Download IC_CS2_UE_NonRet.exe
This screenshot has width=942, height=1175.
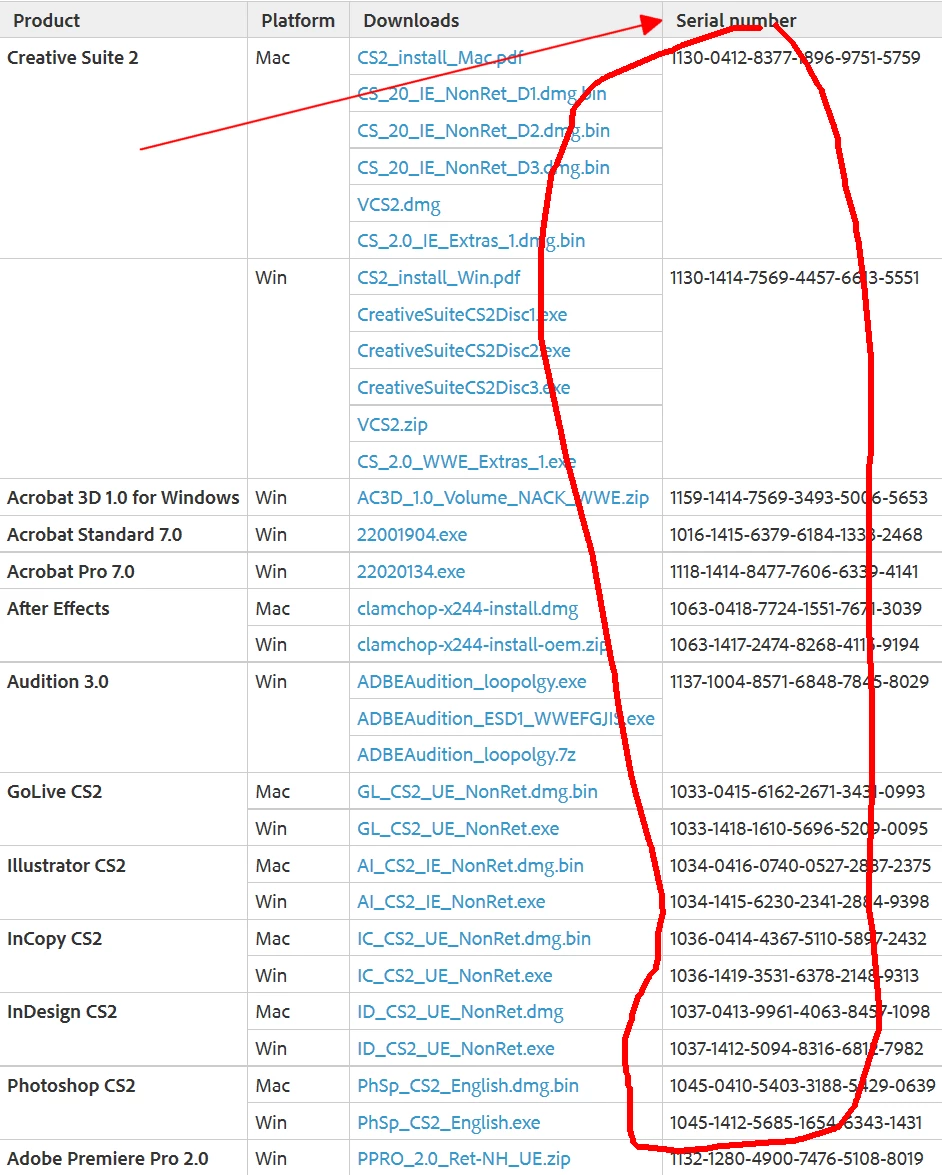(455, 976)
